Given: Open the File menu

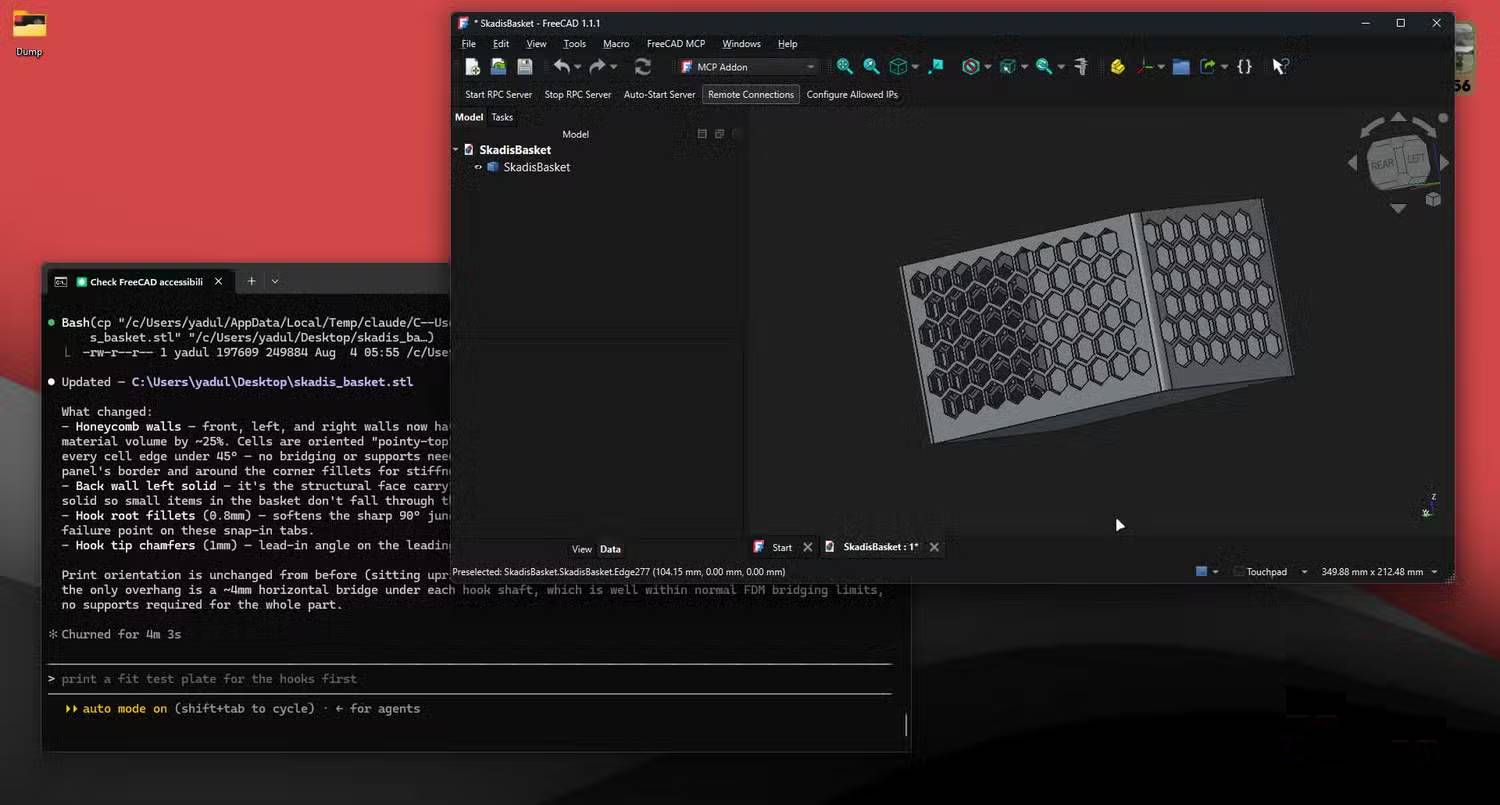Looking at the screenshot, I should coord(468,44).
